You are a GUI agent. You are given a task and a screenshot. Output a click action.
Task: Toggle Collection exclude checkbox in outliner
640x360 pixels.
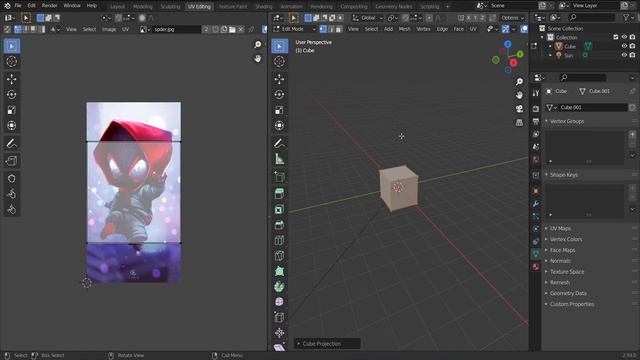[x=616, y=37]
